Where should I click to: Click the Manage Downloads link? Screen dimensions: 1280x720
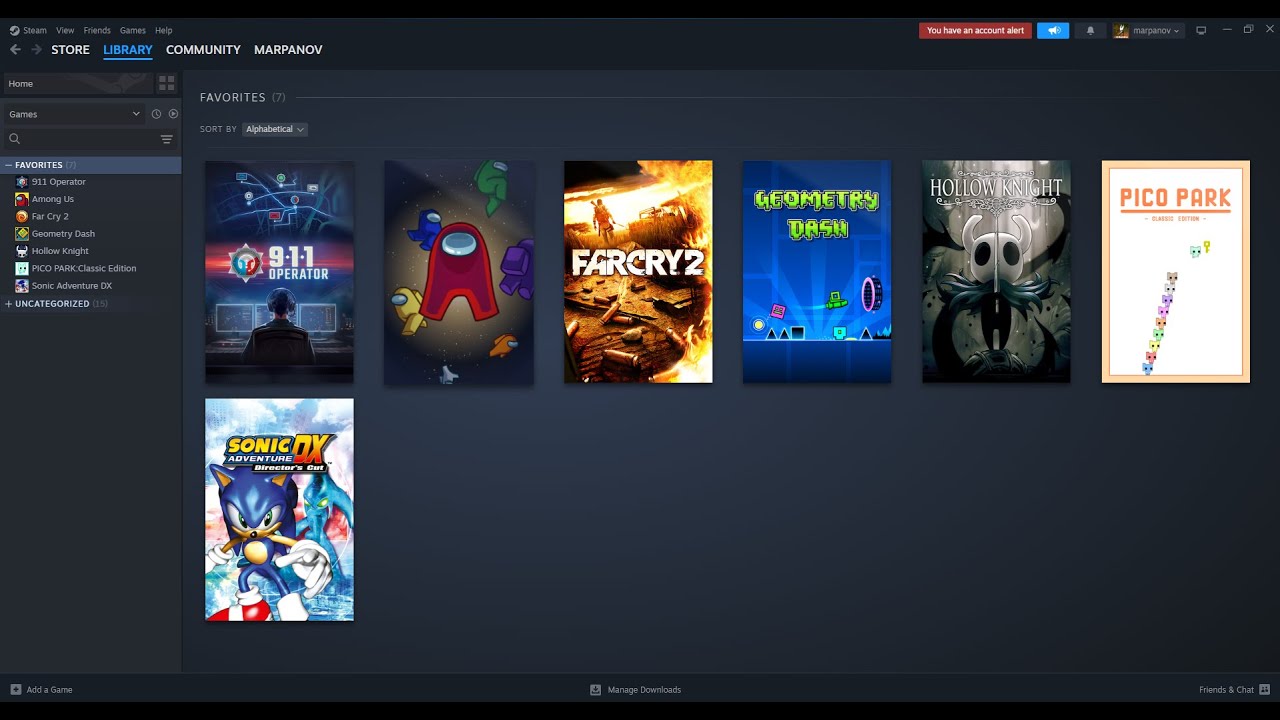[x=644, y=689]
